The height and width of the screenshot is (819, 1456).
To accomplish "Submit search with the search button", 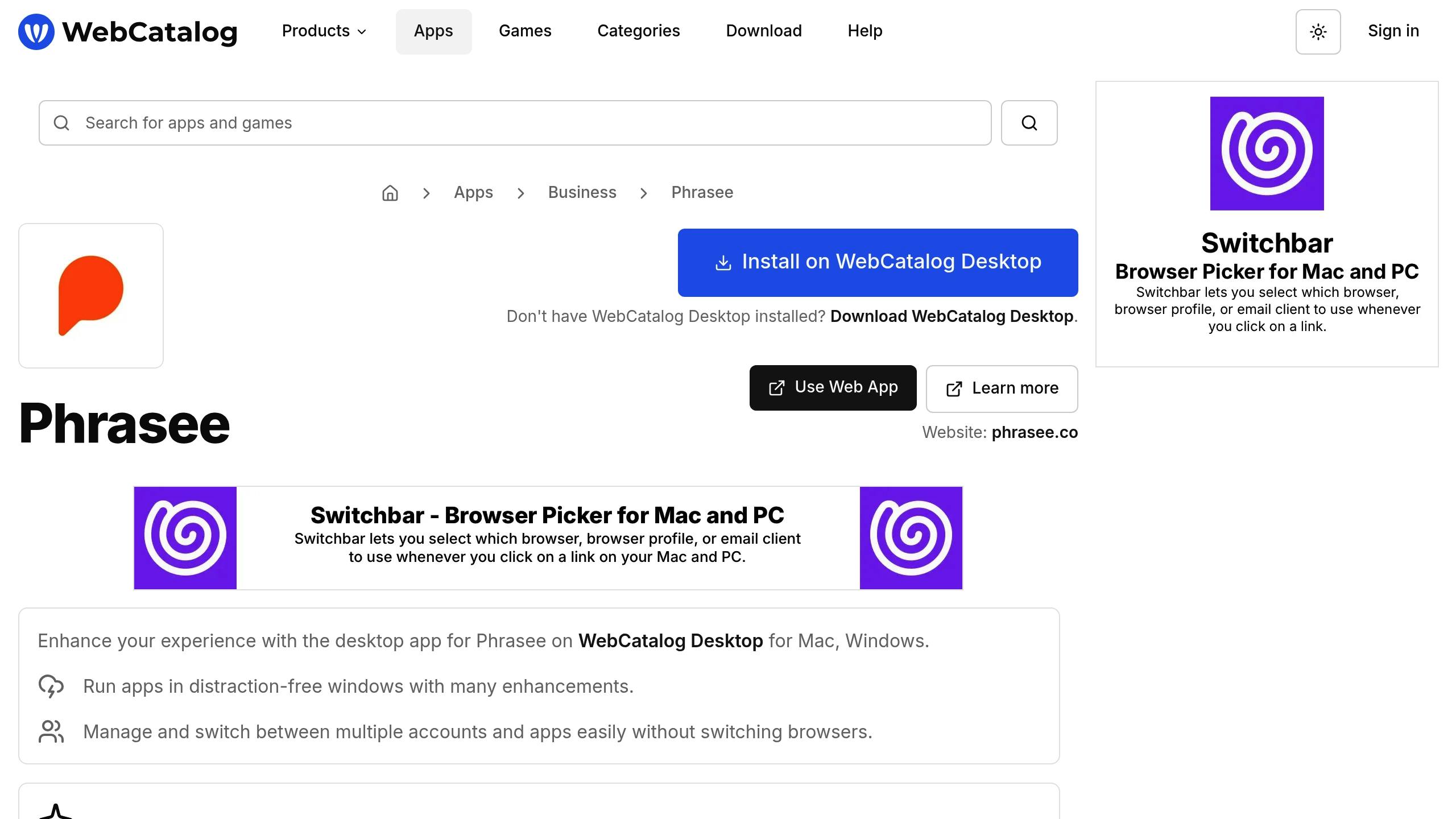I will pyautogui.click(x=1029, y=123).
